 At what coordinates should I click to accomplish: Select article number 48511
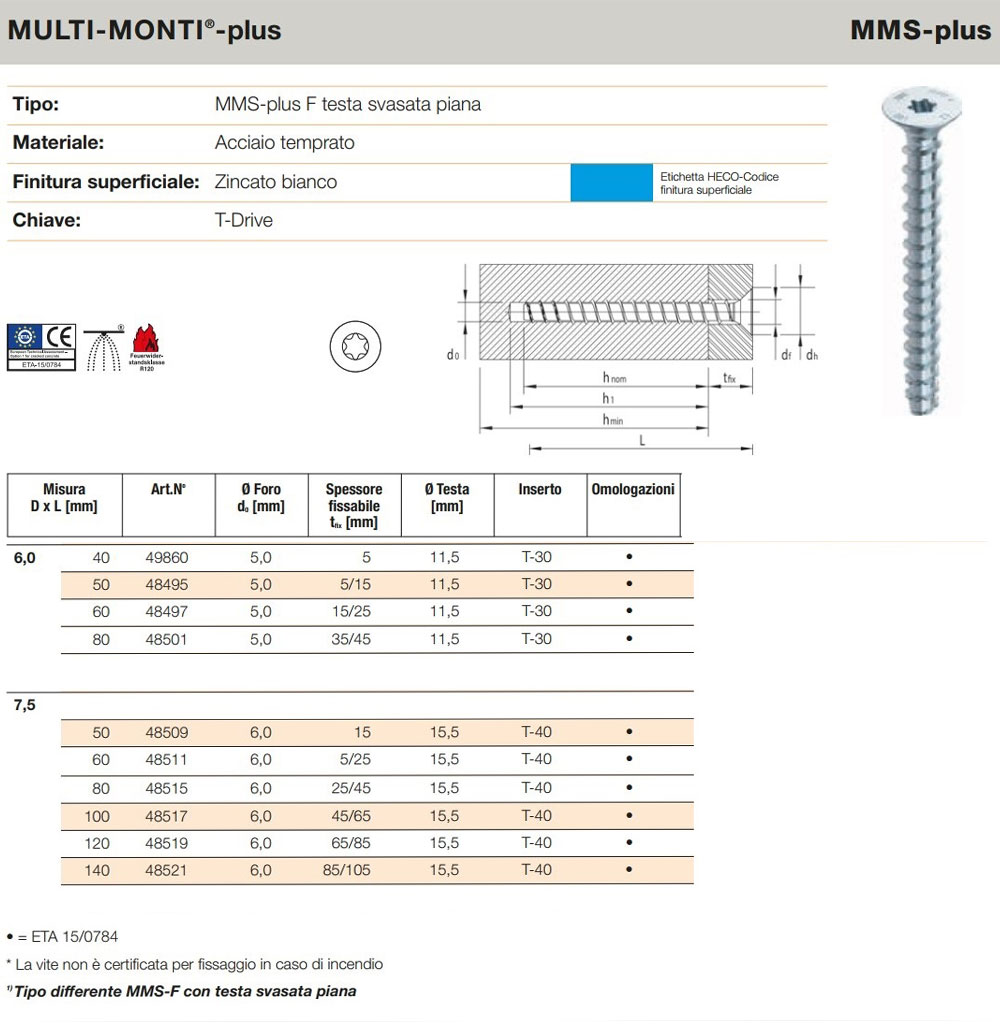[x=166, y=760]
